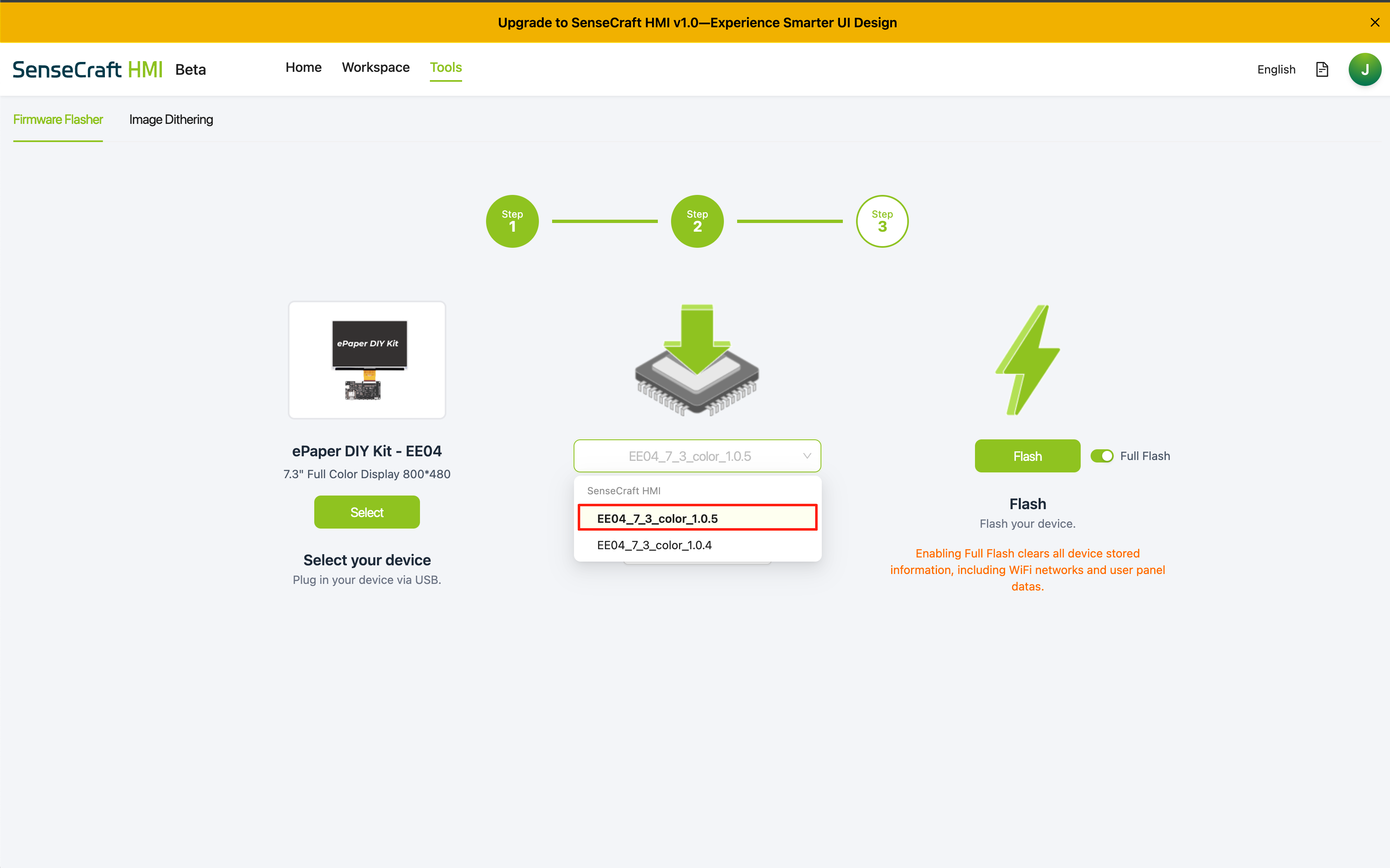The height and width of the screenshot is (868, 1390).
Task: Go to Home in navigation
Action: [303, 67]
